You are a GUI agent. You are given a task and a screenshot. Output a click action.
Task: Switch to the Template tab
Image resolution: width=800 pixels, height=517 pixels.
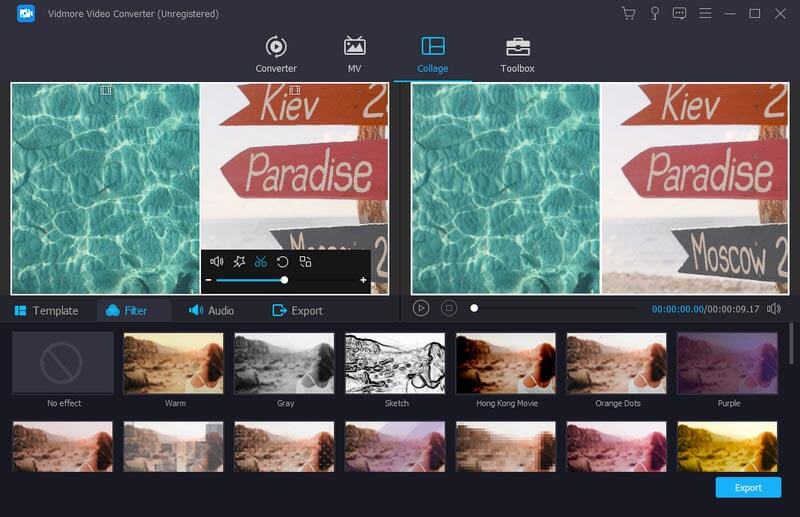[x=45, y=311]
